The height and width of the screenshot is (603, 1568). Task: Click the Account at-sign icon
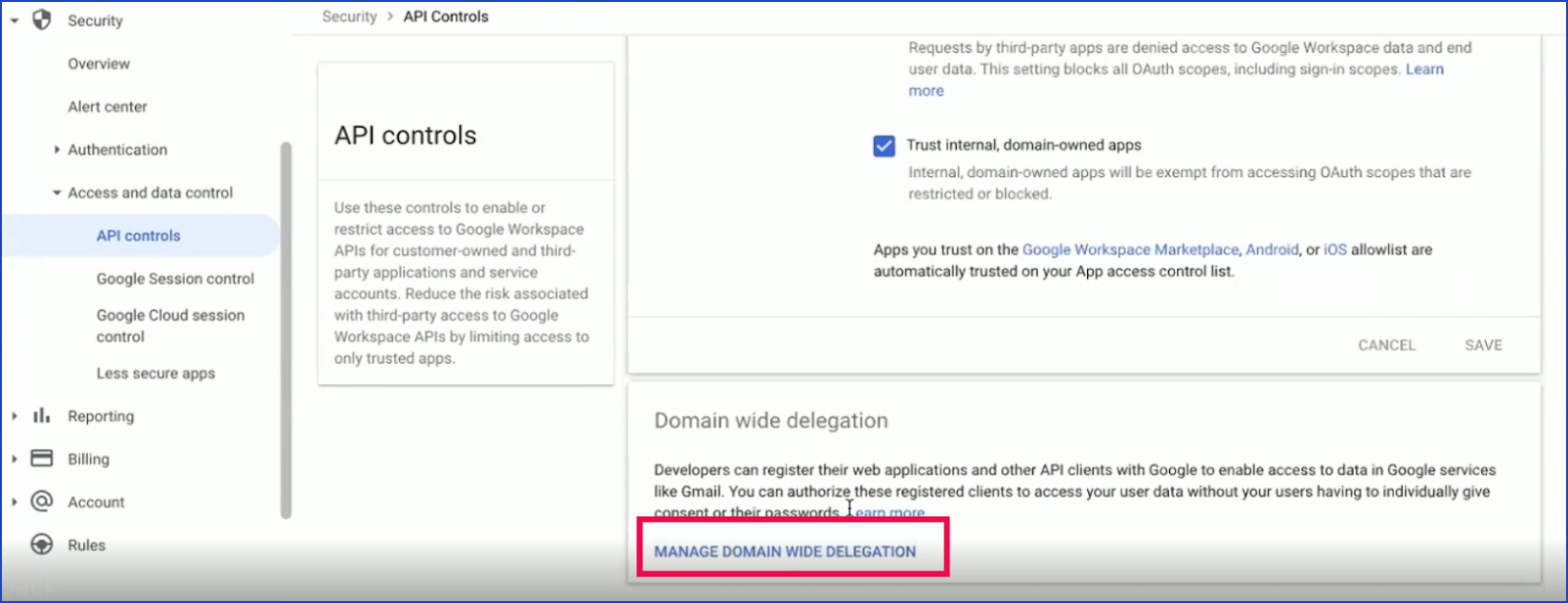[42, 501]
